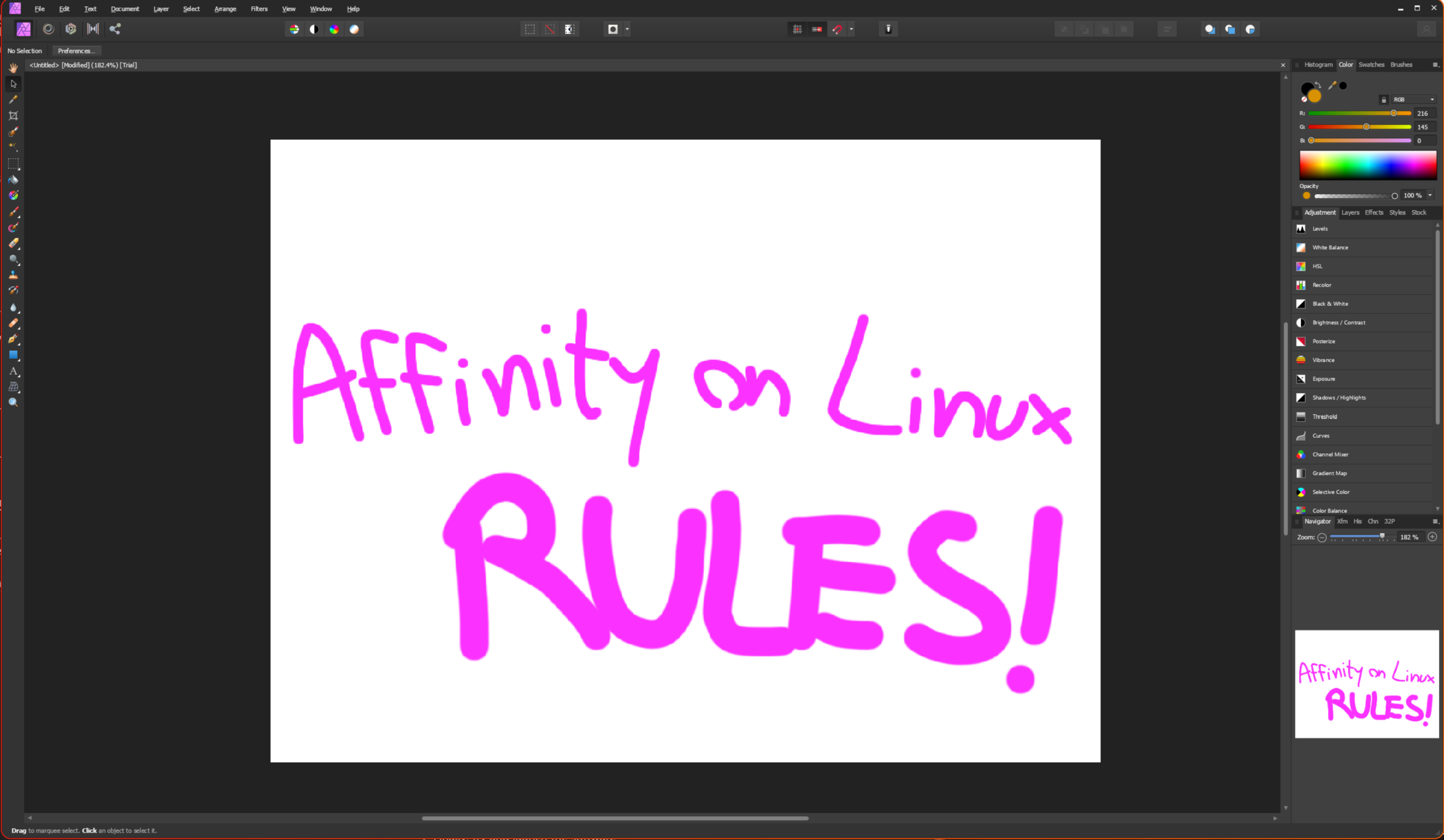Select the Crop tool
This screenshot has height=840, width=1444.
click(13, 115)
